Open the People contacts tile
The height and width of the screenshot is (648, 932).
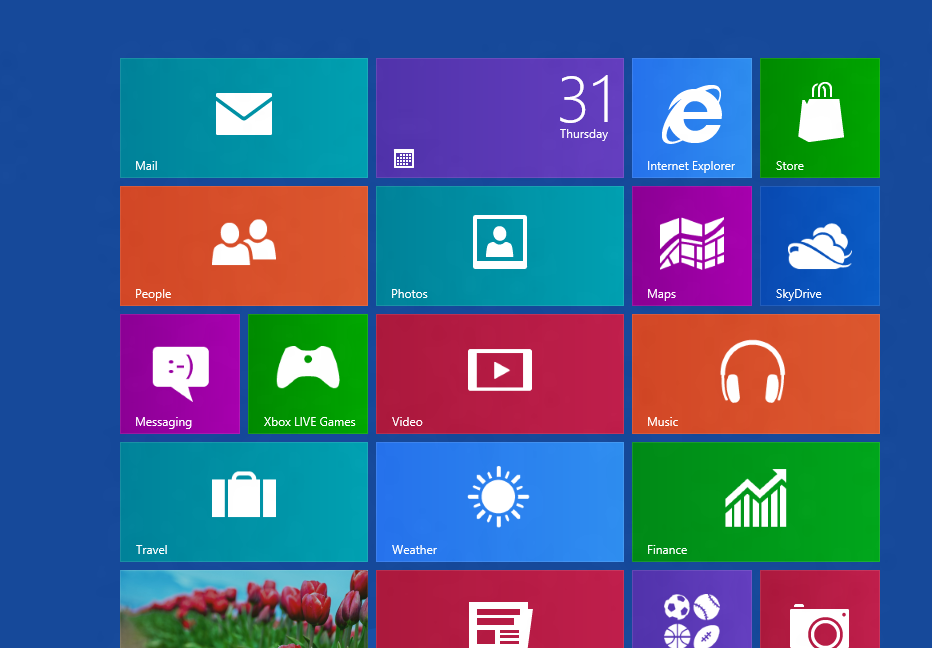pos(244,245)
